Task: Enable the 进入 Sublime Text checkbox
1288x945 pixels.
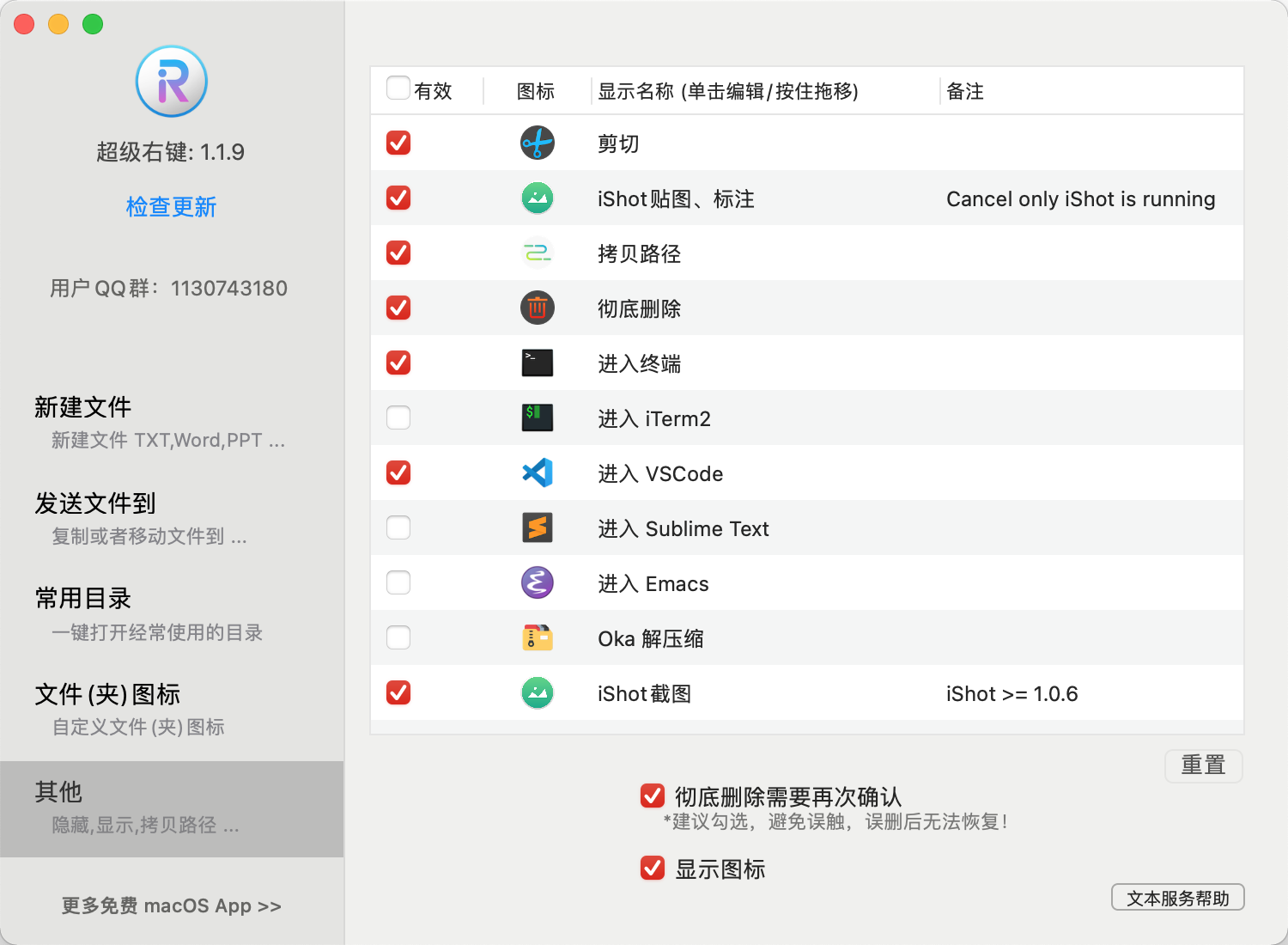Action: pyautogui.click(x=398, y=527)
